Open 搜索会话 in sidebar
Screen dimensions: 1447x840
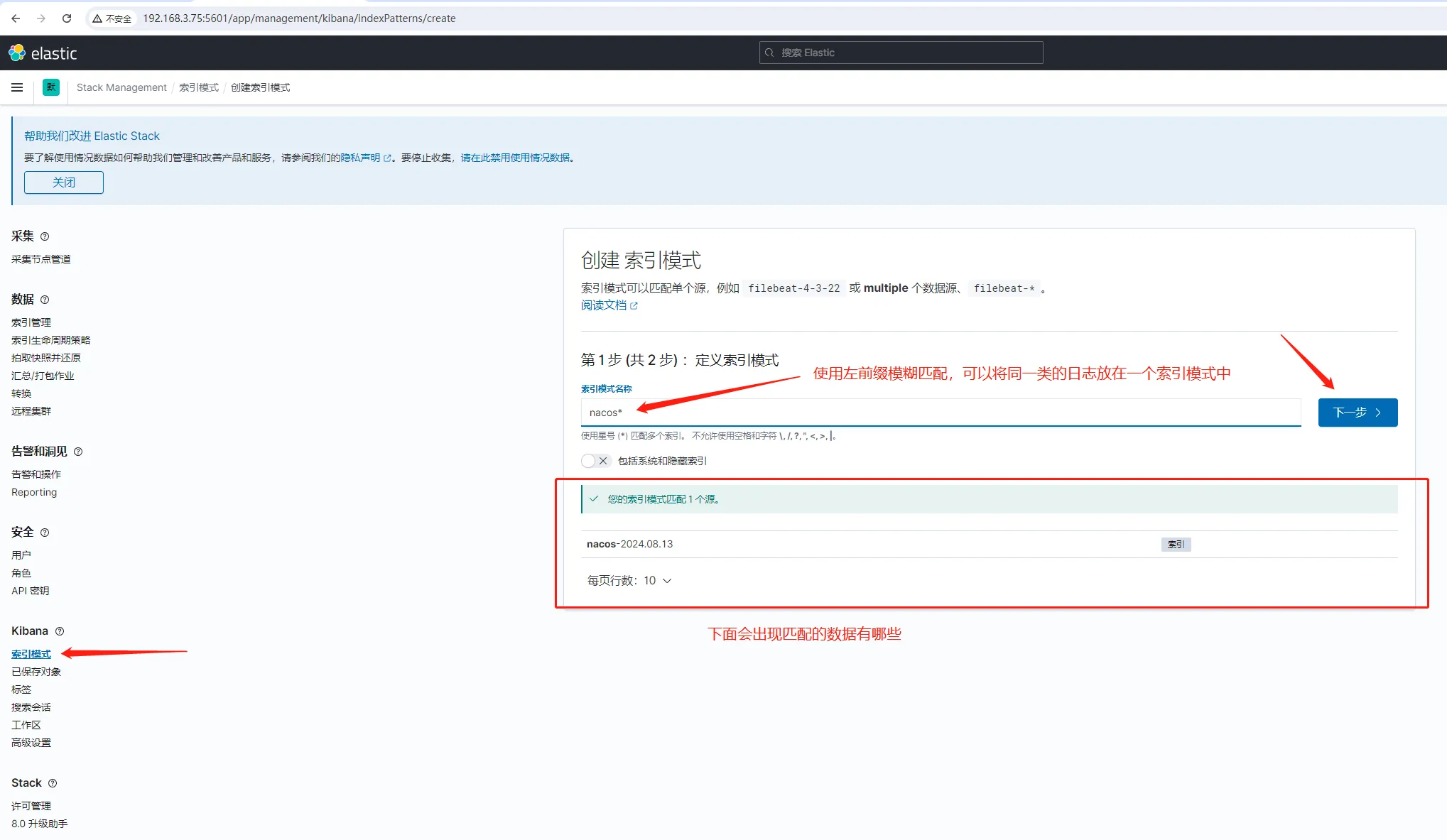(31, 707)
